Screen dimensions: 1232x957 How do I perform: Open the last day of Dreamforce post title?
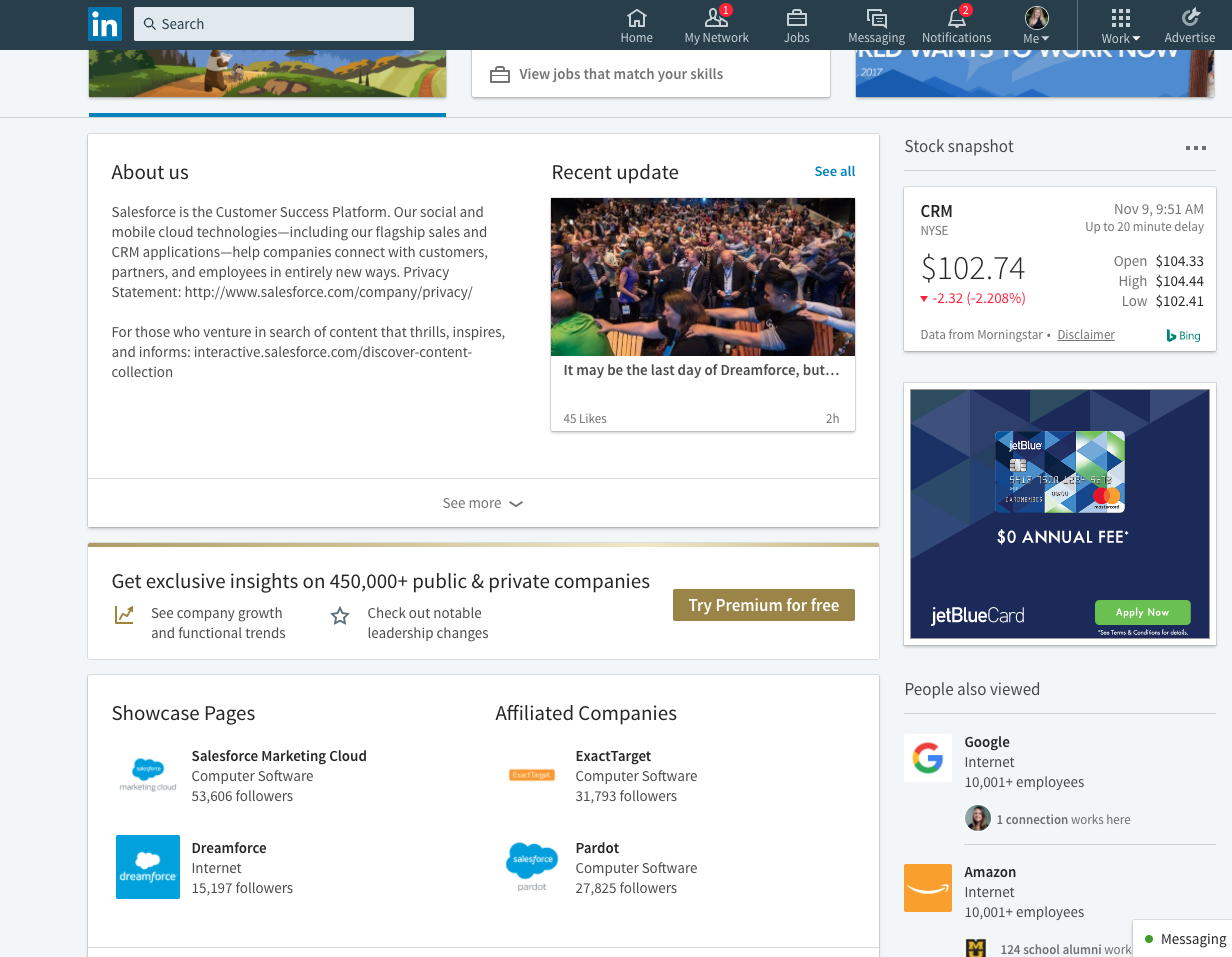(x=701, y=370)
